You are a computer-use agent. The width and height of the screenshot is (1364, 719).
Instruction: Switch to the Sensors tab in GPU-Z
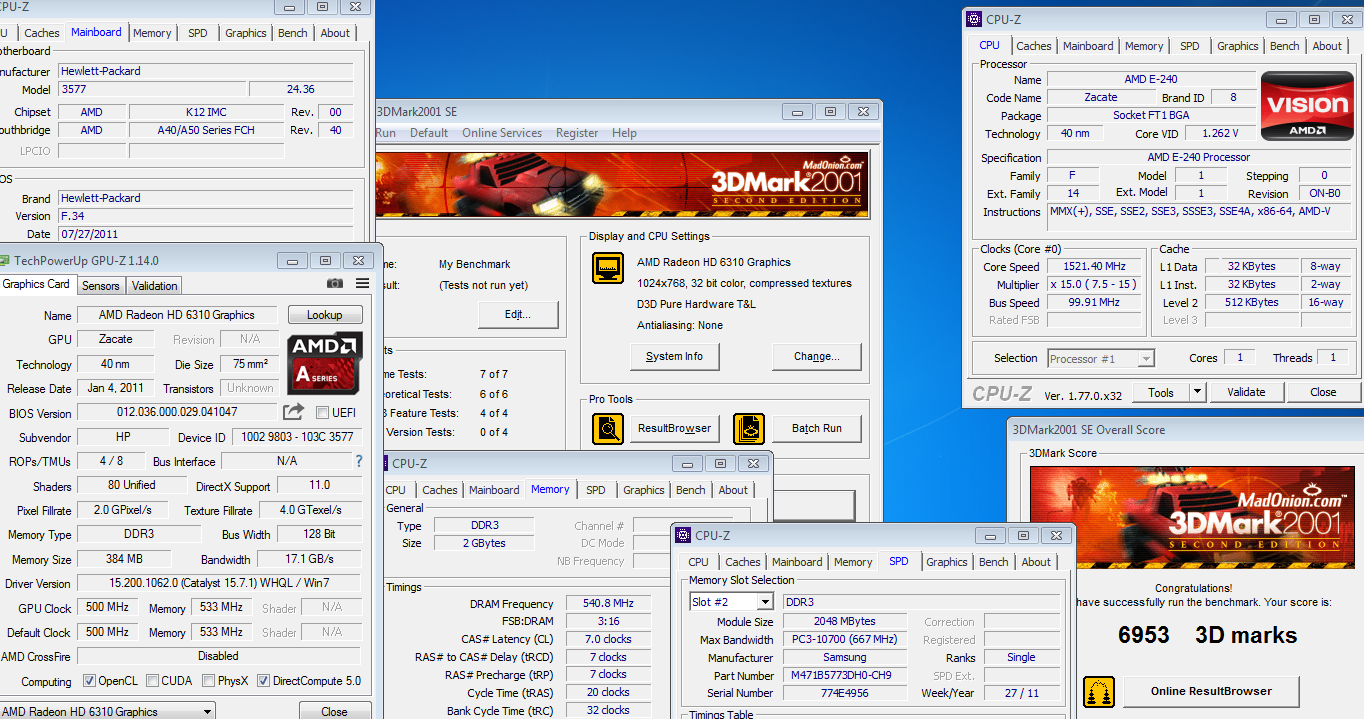coord(101,286)
